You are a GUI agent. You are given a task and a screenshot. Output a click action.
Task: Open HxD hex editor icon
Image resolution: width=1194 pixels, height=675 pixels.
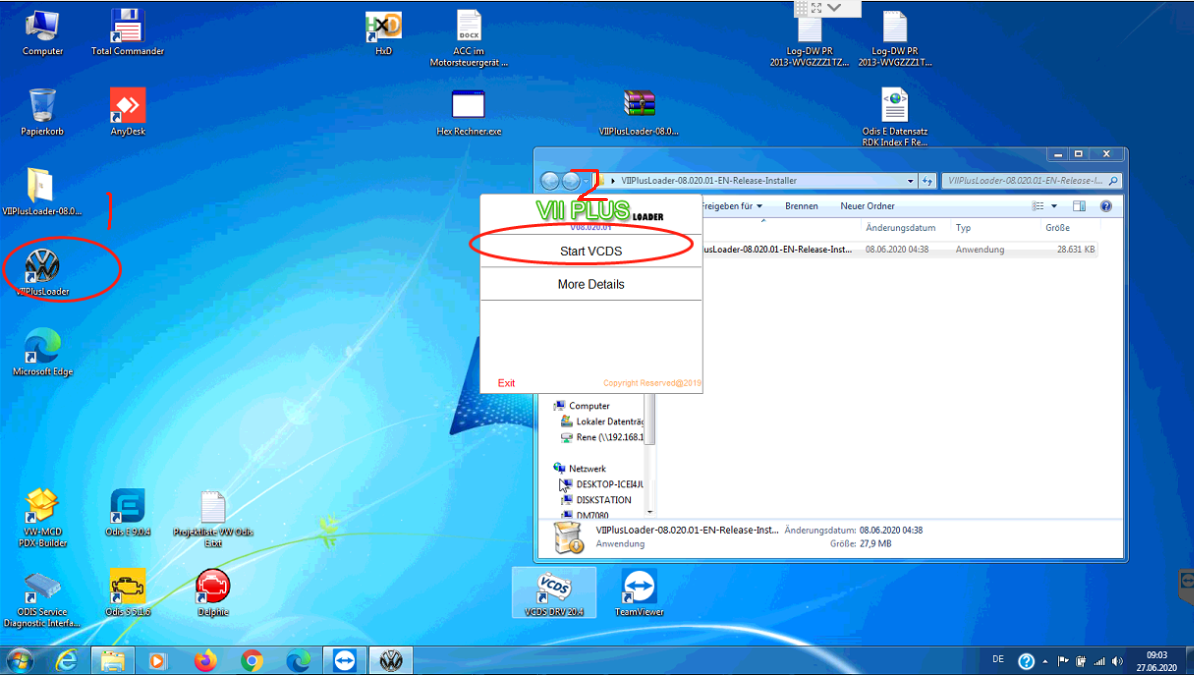click(x=383, y=29)
